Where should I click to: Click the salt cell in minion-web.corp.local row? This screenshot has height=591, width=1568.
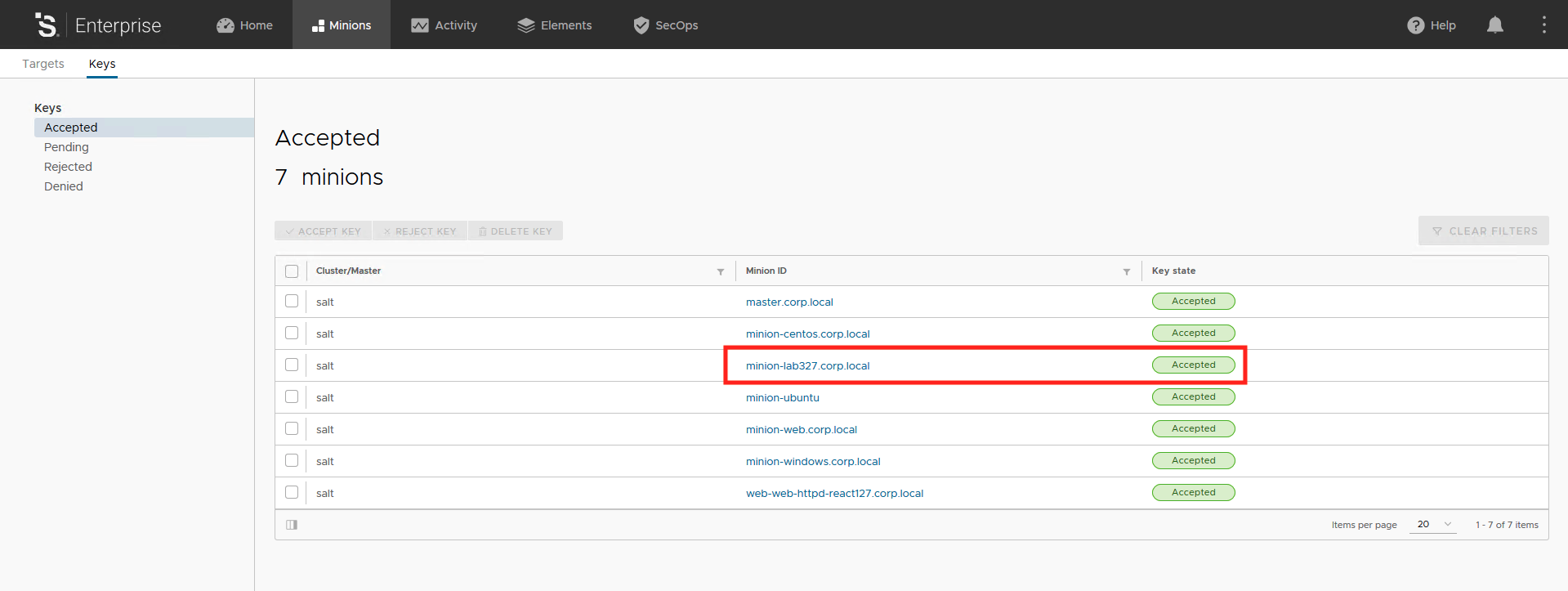[325, 430]
